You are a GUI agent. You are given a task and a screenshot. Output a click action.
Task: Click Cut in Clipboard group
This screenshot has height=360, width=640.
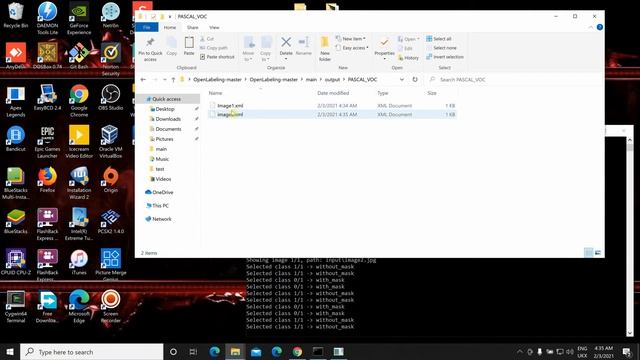207,39
